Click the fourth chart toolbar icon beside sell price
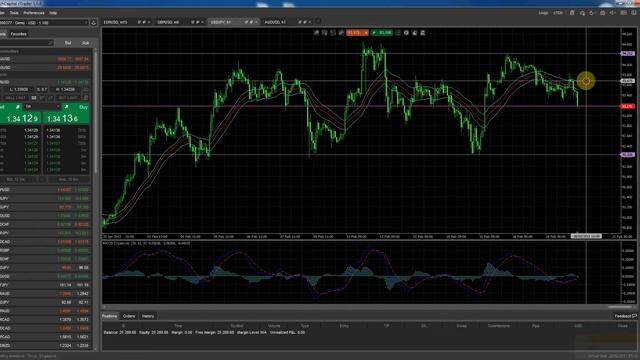640x360 pixels. (341, 33)
